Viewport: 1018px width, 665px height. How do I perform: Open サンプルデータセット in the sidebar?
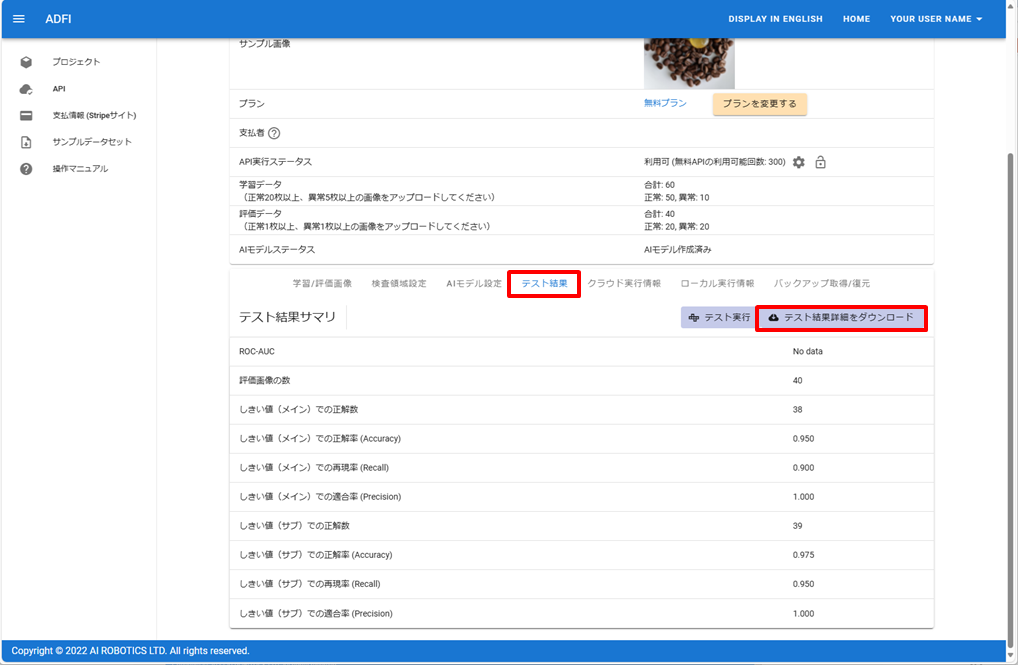(92, 142)
